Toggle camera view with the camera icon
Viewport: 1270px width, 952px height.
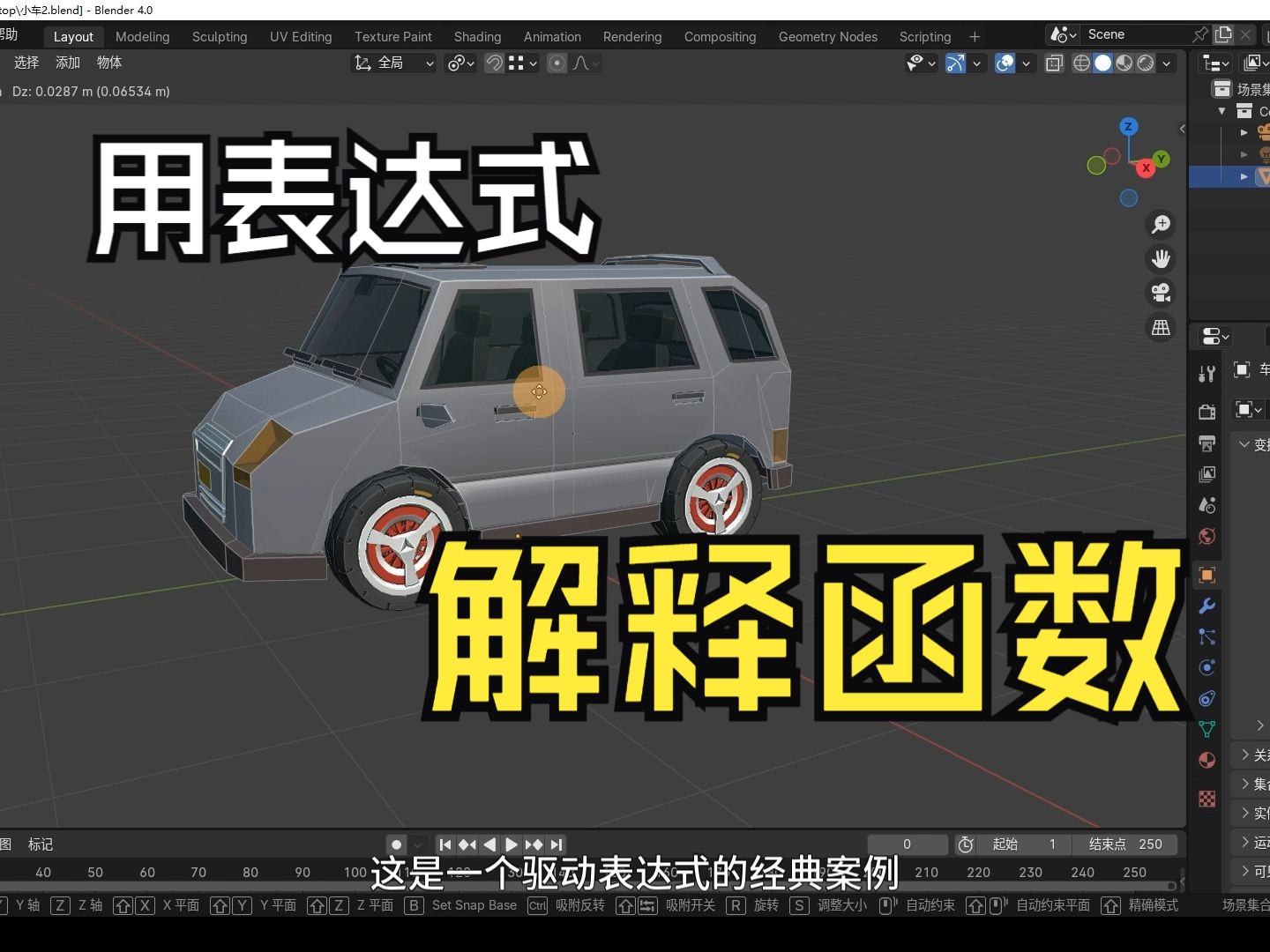[x=1161, y=293]
